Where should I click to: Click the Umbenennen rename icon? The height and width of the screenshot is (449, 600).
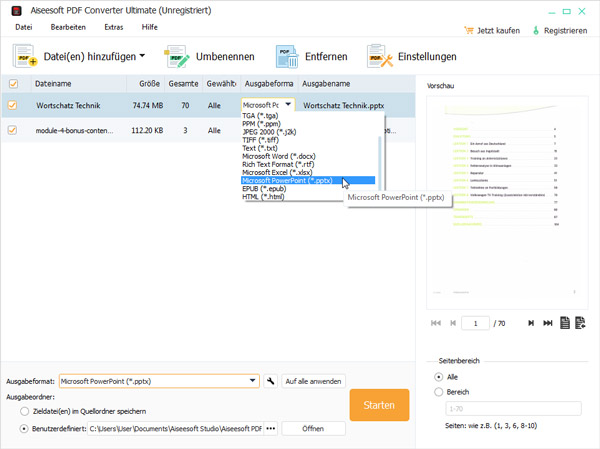[178, 57]
